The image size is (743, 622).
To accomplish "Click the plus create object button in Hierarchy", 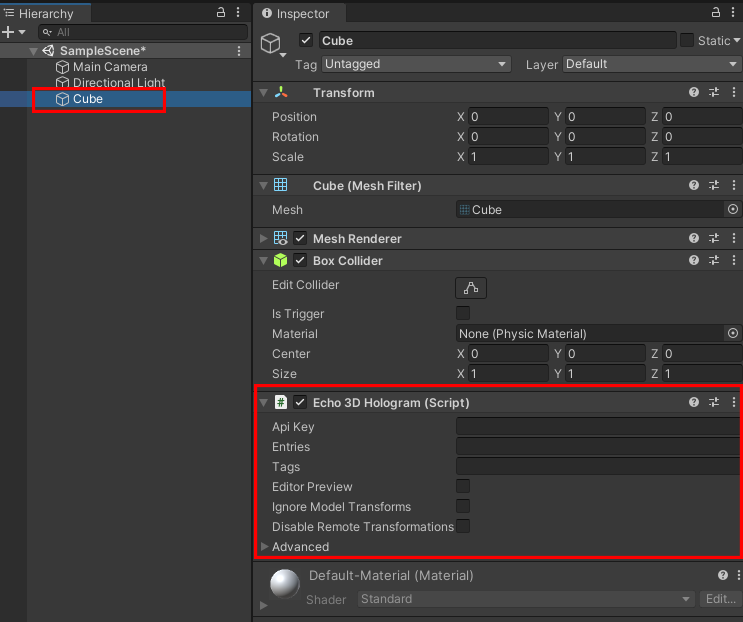I will pyautogui.click(x=8, y=32).
